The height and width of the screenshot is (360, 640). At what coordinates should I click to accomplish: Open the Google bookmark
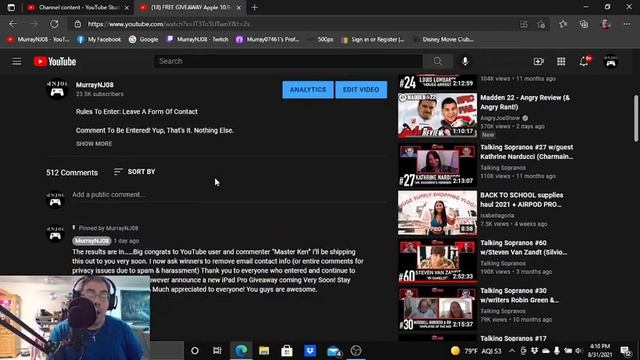coord(144,40)
